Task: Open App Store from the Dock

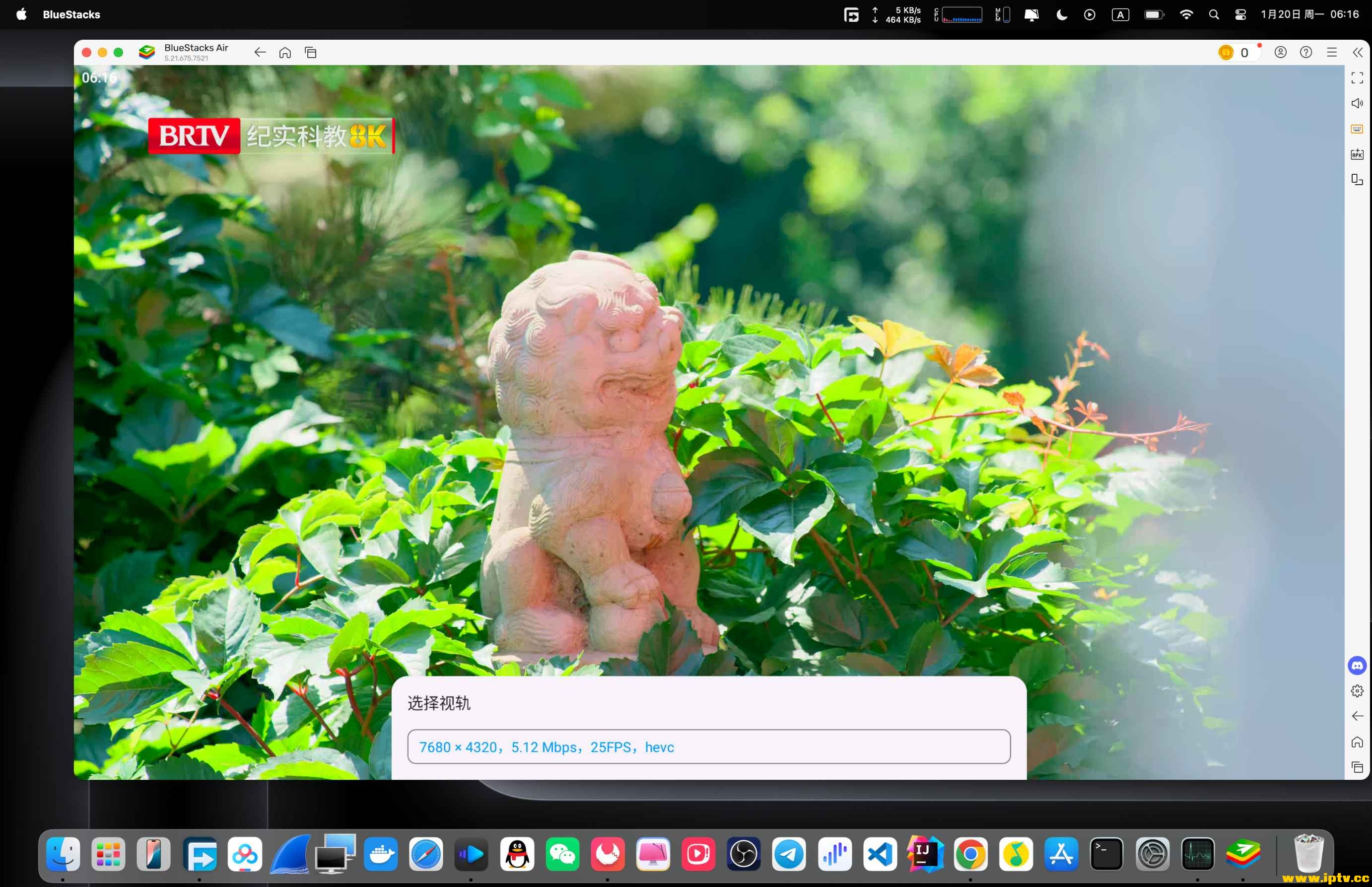Action: click(1061, 854)
